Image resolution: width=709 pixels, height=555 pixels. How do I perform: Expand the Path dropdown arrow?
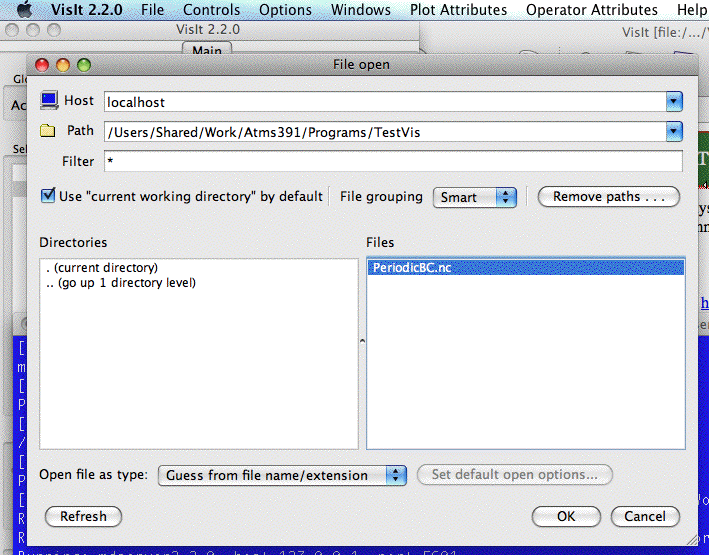tap(674, 131)
